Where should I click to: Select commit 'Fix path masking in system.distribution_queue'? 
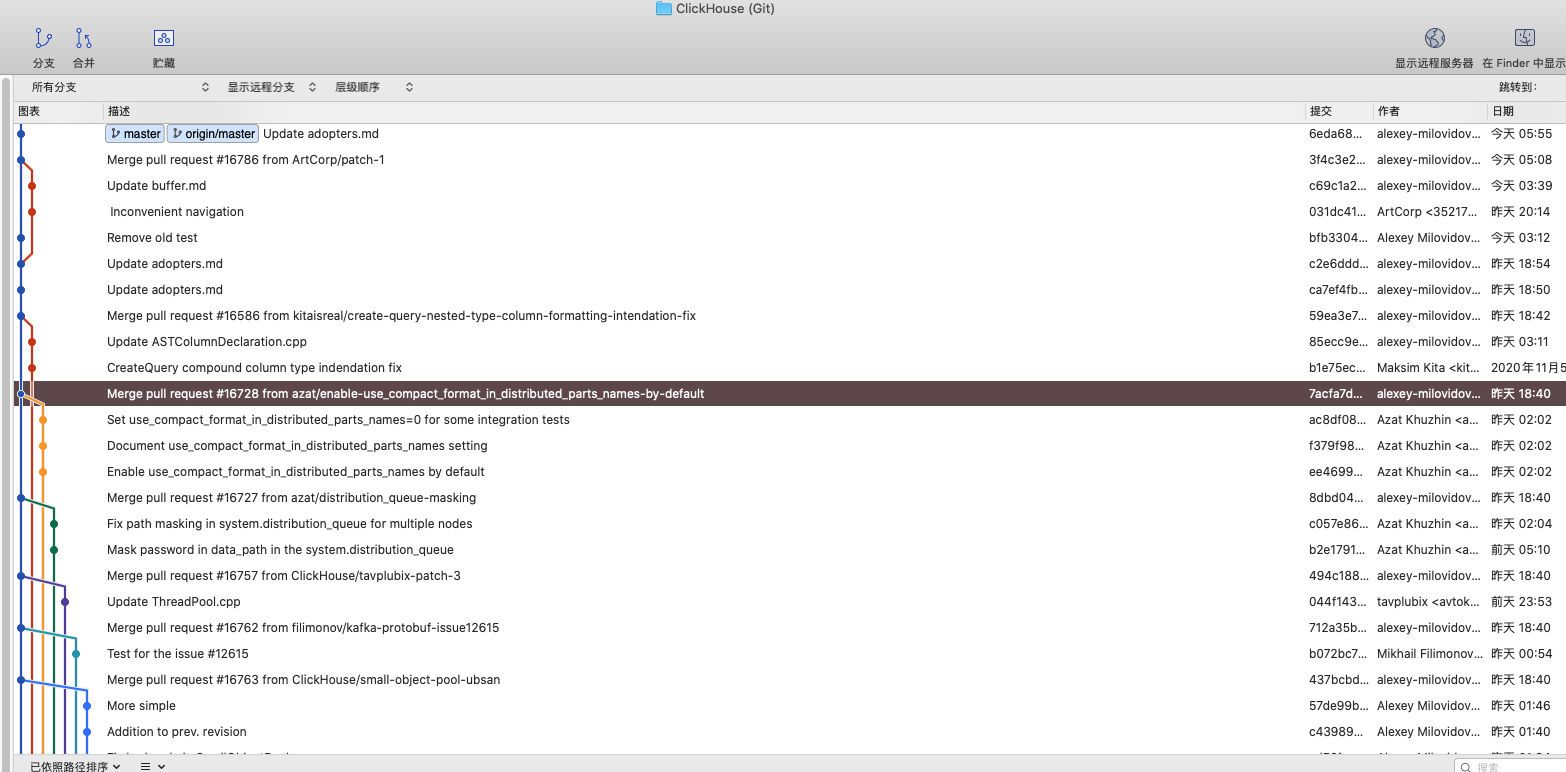coord(790,524)
